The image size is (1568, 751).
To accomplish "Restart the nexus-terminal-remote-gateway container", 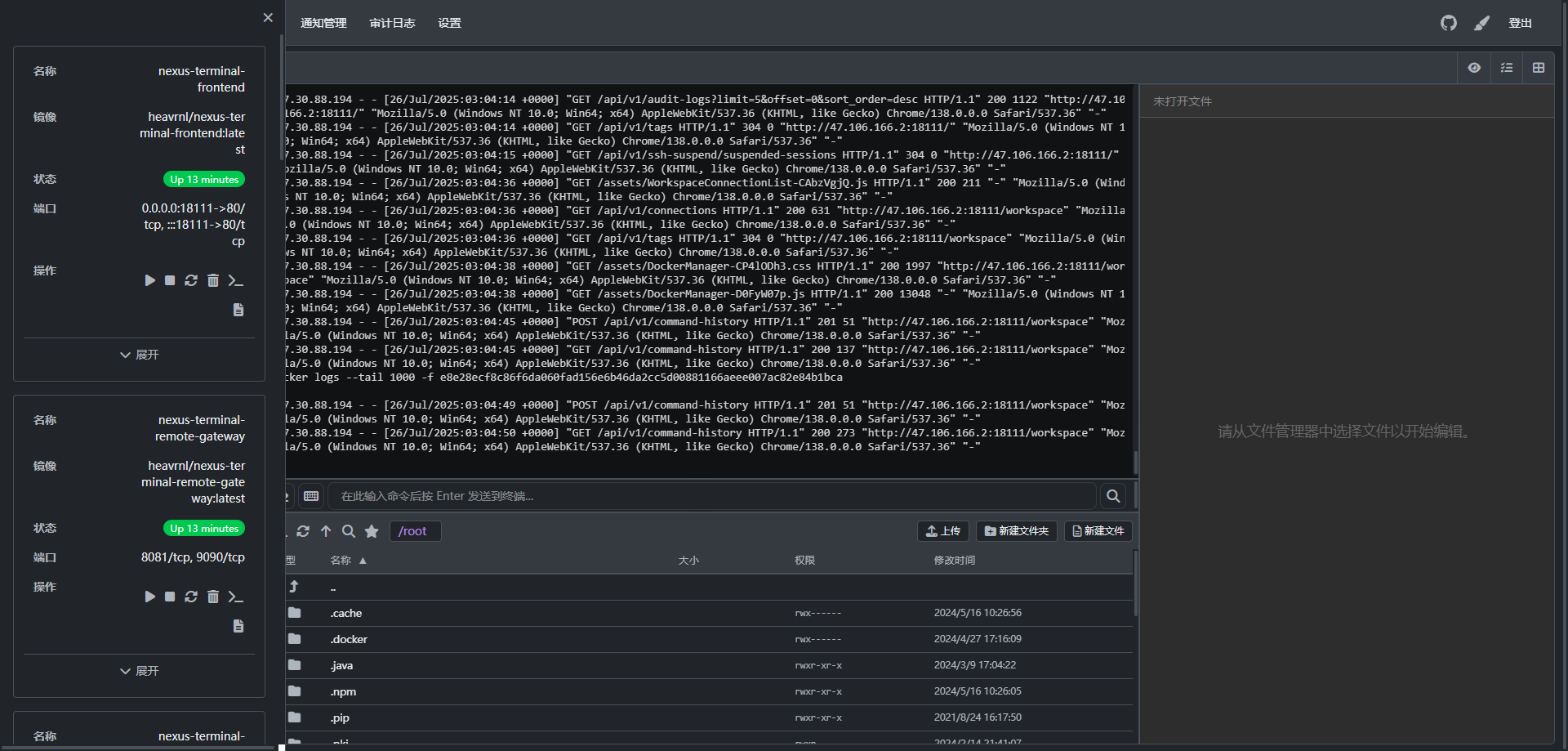I will (x=191, y=597).
